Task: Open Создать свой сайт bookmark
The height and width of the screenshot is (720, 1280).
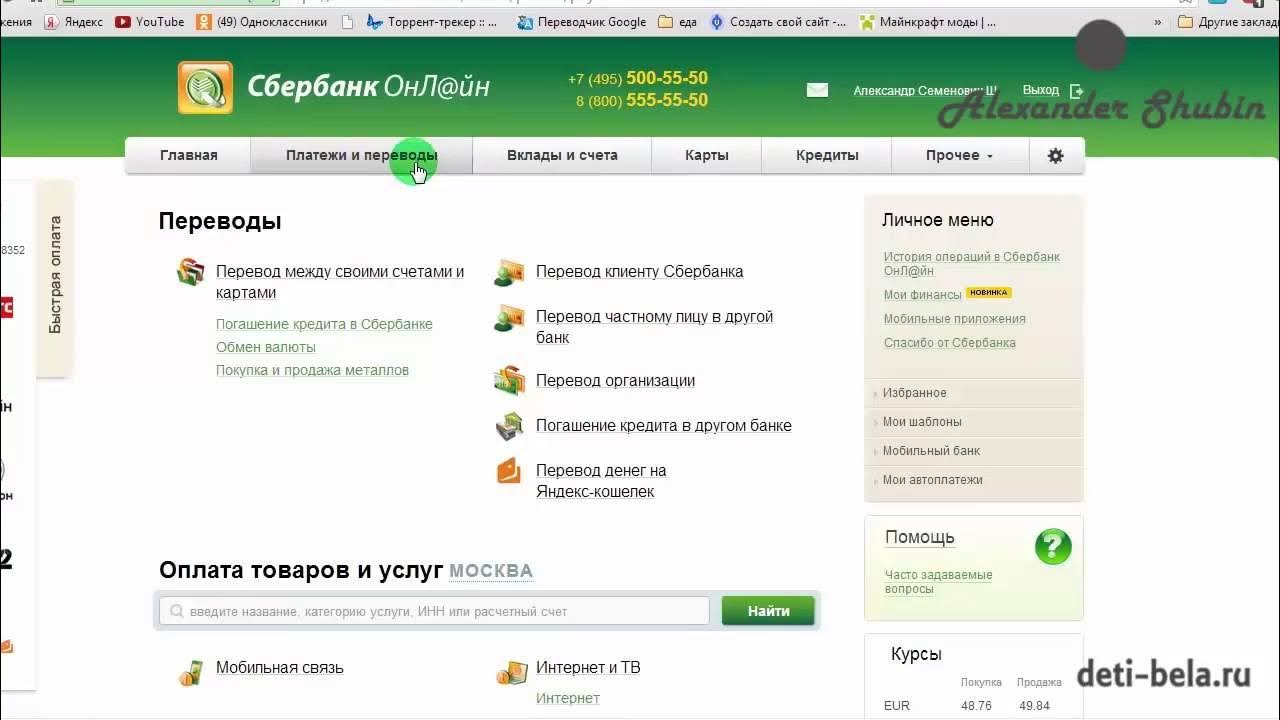Action: 777,21
